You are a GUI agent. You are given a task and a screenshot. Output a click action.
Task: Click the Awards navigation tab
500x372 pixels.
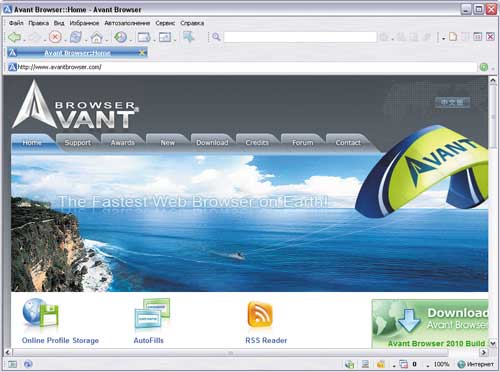tap(123, 143)
